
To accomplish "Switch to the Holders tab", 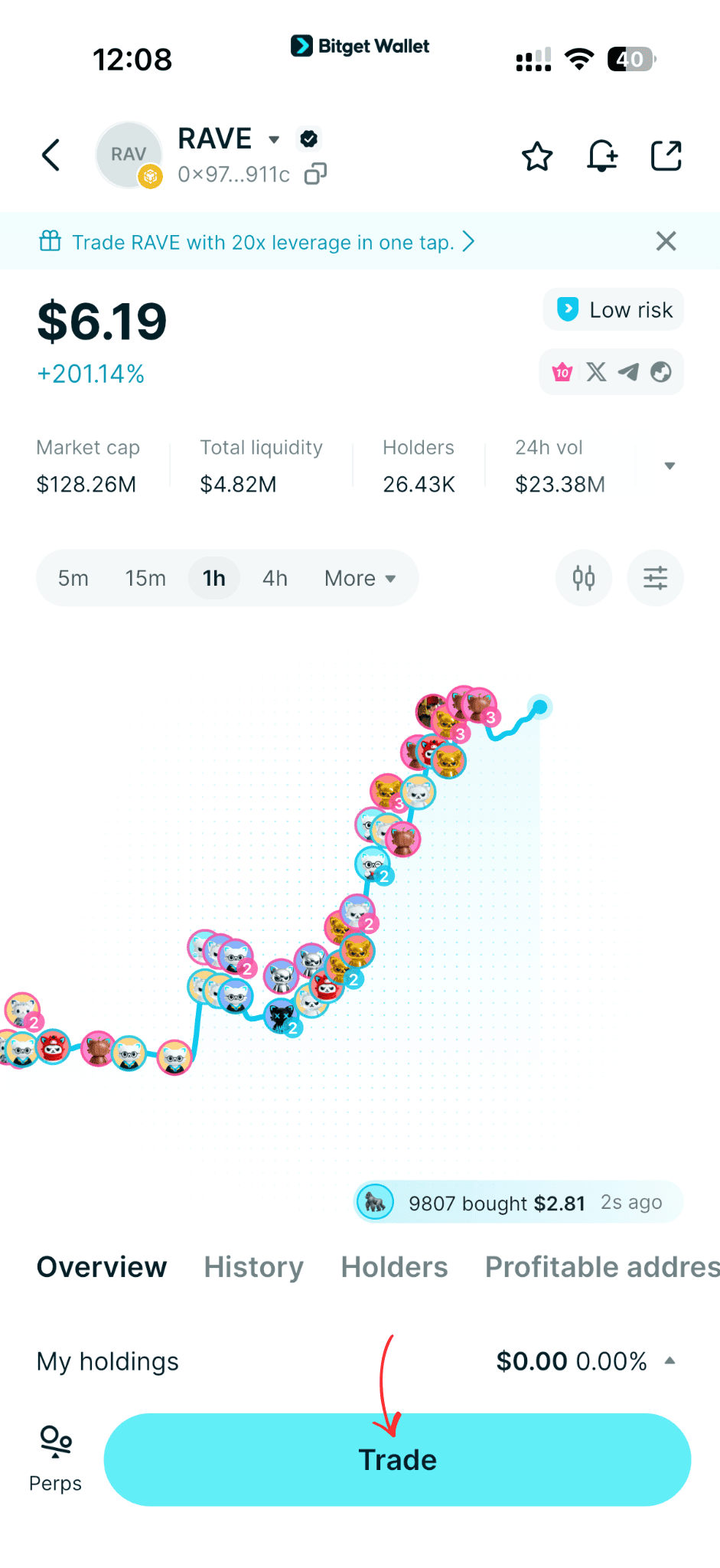I will click(x=394, y=1267).
